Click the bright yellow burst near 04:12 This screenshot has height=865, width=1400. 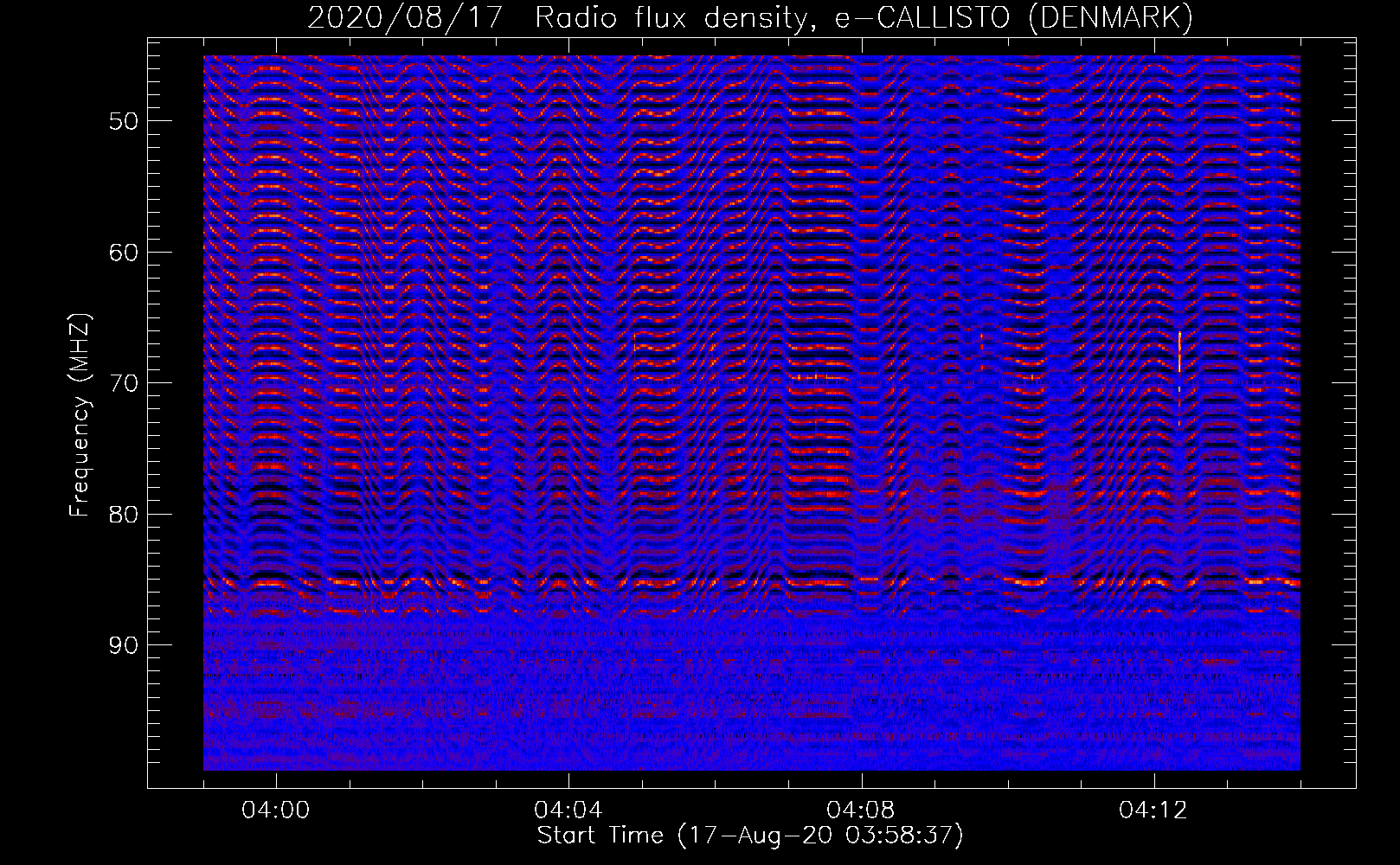[1179, 352]
